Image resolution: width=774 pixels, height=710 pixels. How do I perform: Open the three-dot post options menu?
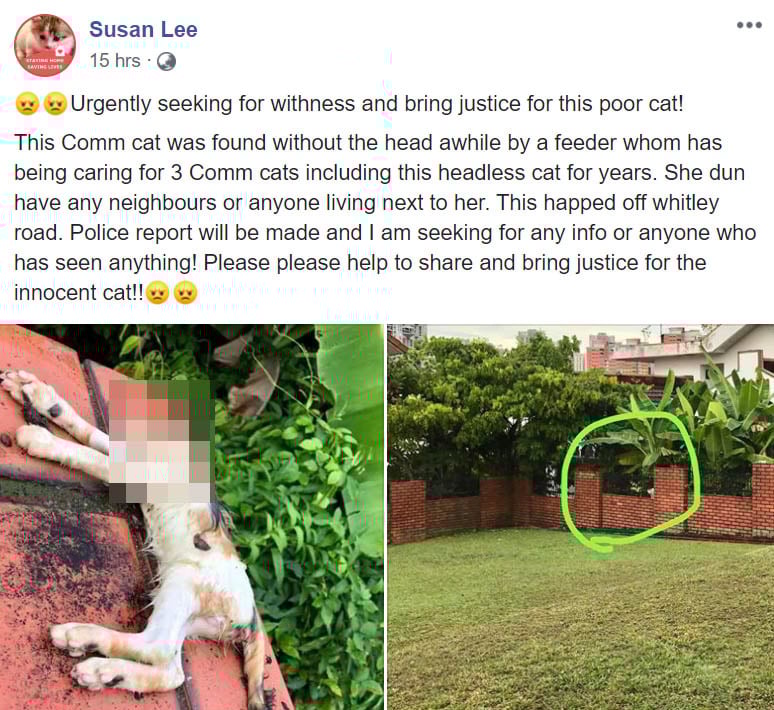coord(749,25)
